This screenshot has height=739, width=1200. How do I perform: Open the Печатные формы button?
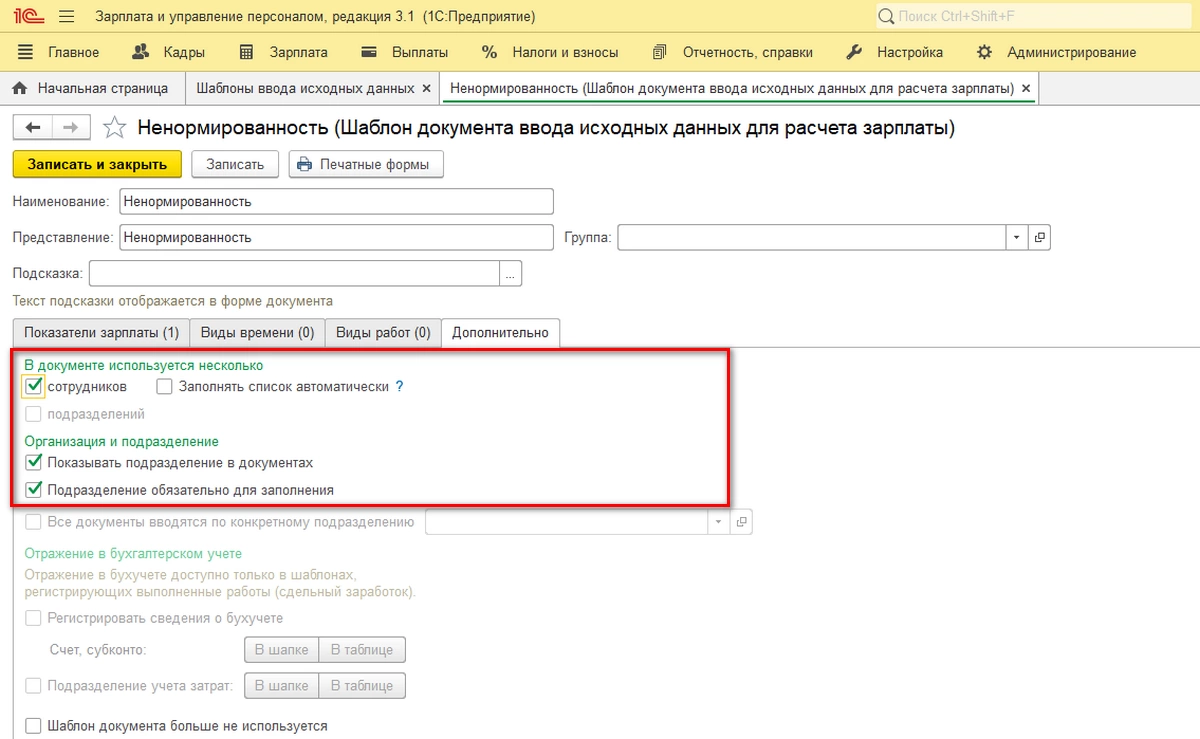point(366,164)
